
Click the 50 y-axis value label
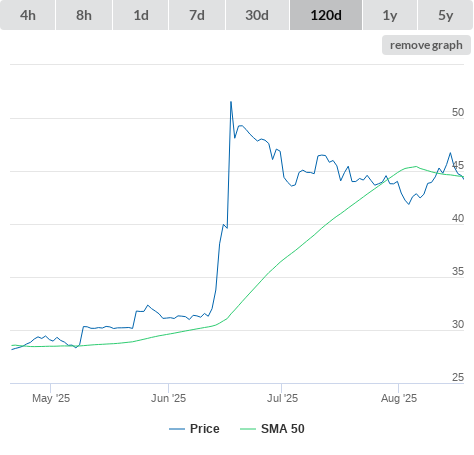(458, 112)
